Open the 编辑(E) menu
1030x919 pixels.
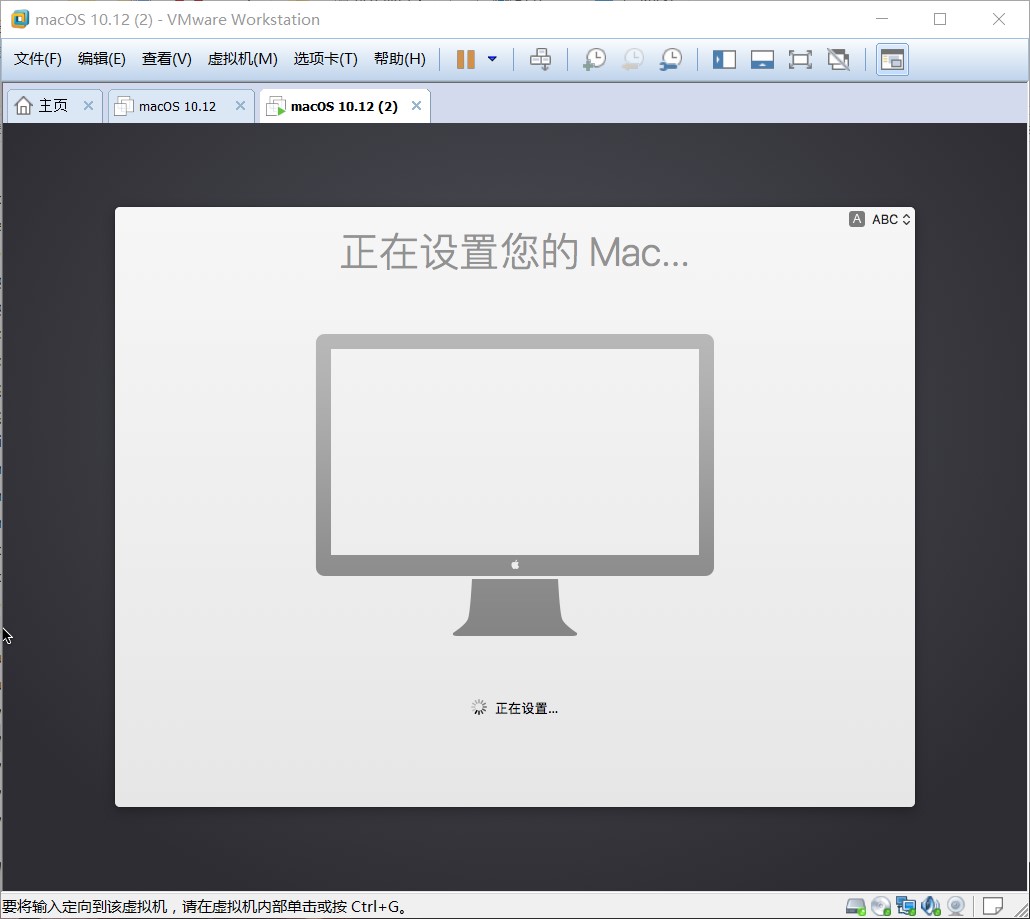pyautogui.click(x=101, y=59)
